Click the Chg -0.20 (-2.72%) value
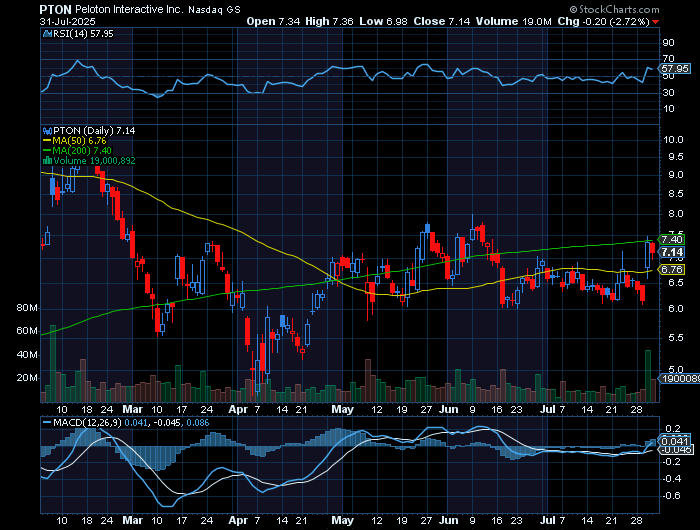 (x=603, y=21)
